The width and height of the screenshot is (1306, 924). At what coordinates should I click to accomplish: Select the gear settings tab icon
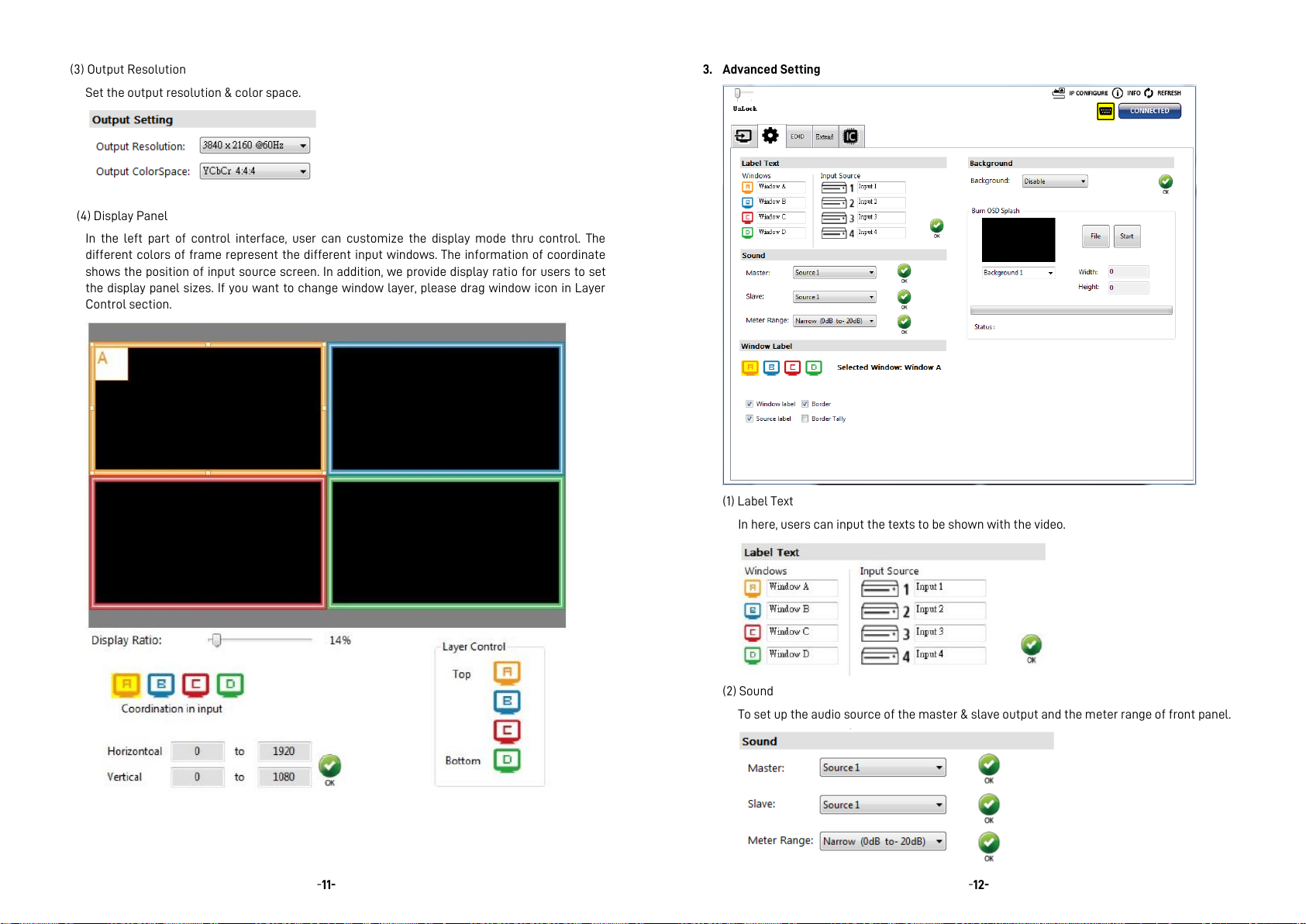coord(770,136)
